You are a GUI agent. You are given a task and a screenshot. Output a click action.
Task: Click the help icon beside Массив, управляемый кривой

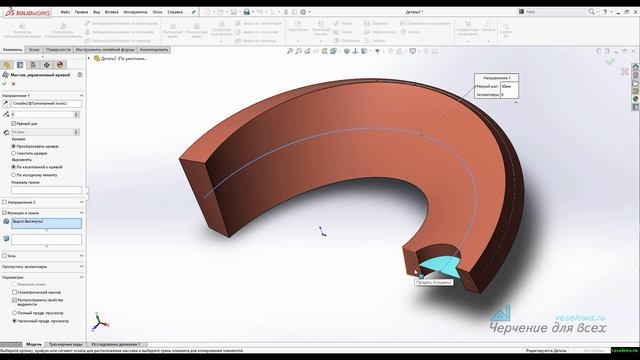click(80, 75)
